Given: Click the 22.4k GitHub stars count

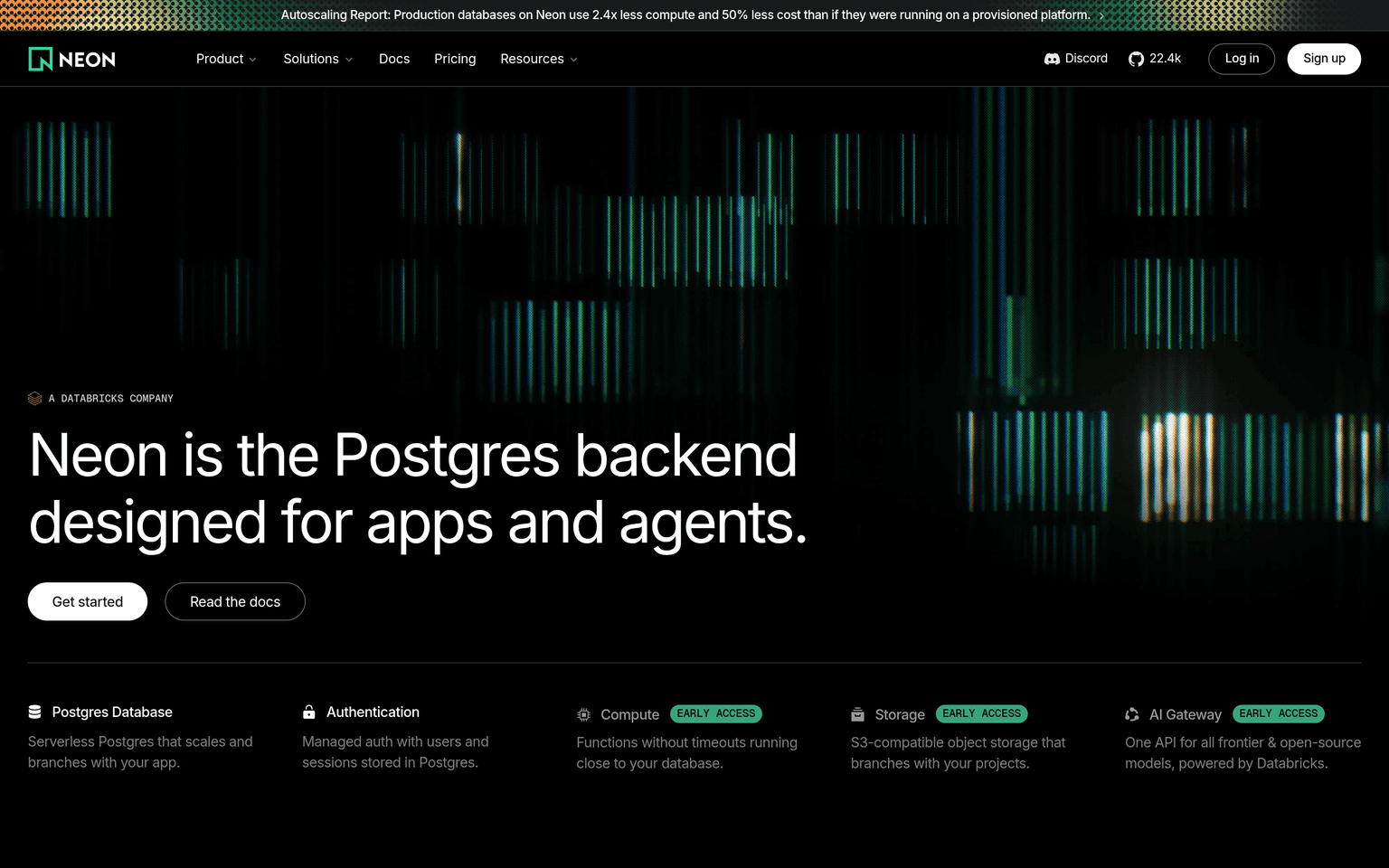Looking at the screenshot, I should coord(1165,59).
